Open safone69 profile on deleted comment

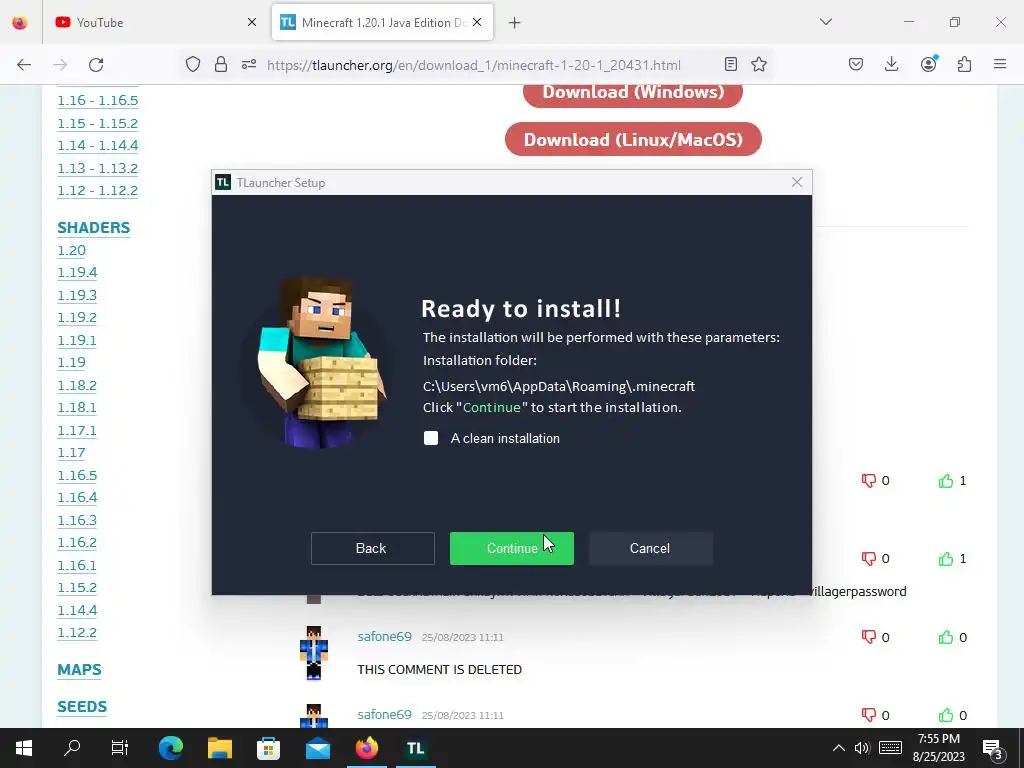(x=384, y=637)
